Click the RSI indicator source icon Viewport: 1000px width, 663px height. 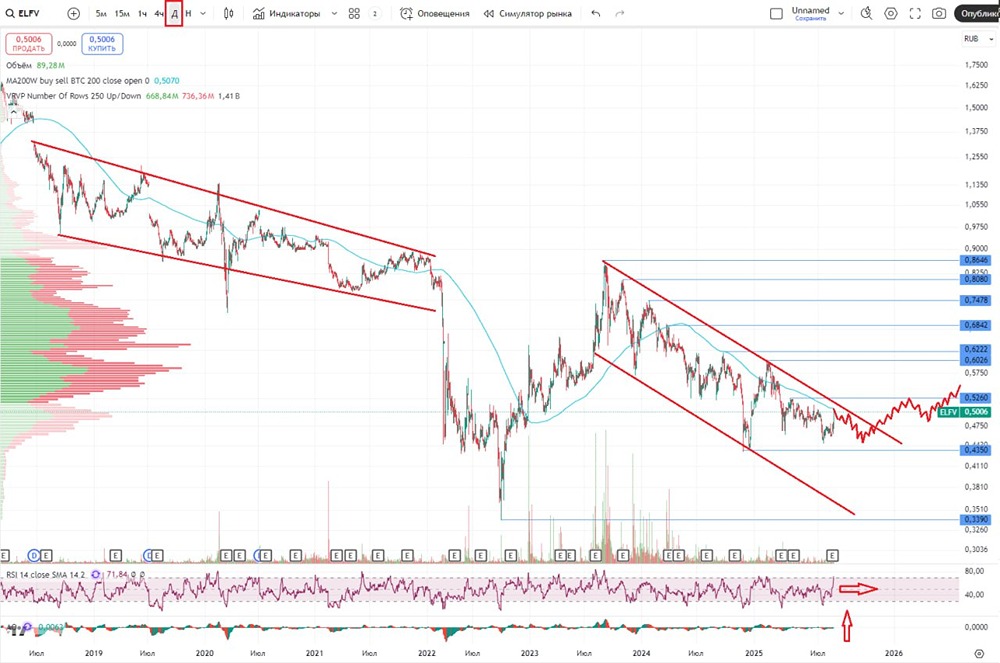tap(96, 574)
